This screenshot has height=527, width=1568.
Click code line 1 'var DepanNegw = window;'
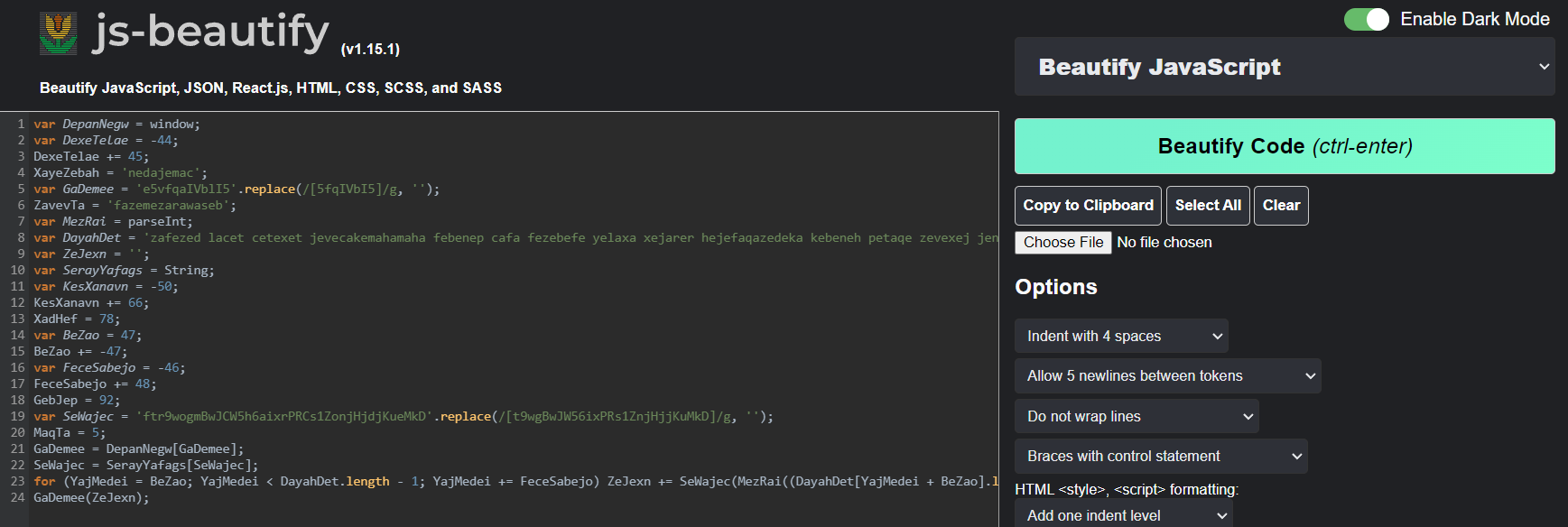click(x=117, y=124)
